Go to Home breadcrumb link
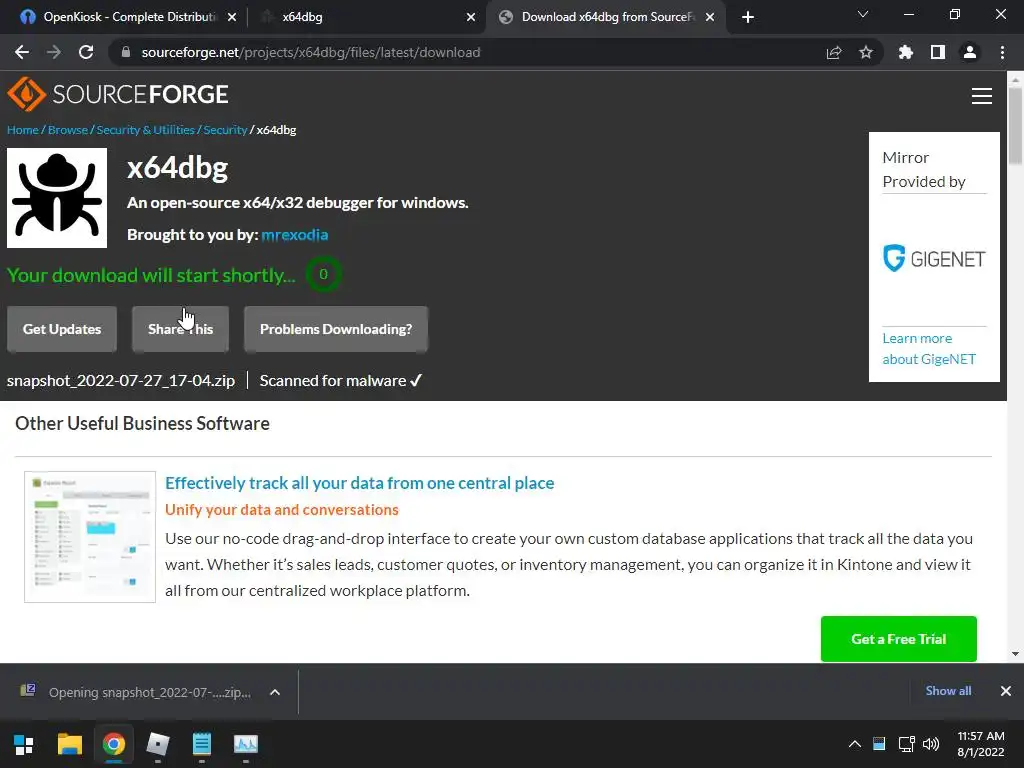The image size is (1024, 768). (x=23, y=129)
